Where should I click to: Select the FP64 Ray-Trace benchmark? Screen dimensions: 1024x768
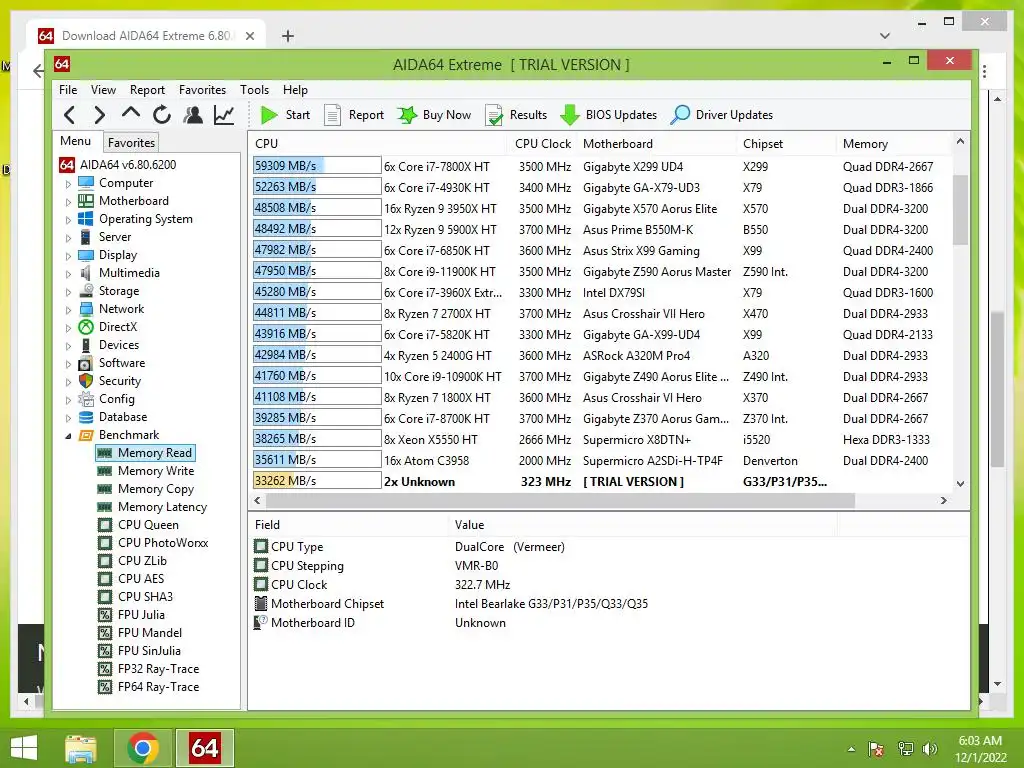pyautogui.click(x=148, y=686)
